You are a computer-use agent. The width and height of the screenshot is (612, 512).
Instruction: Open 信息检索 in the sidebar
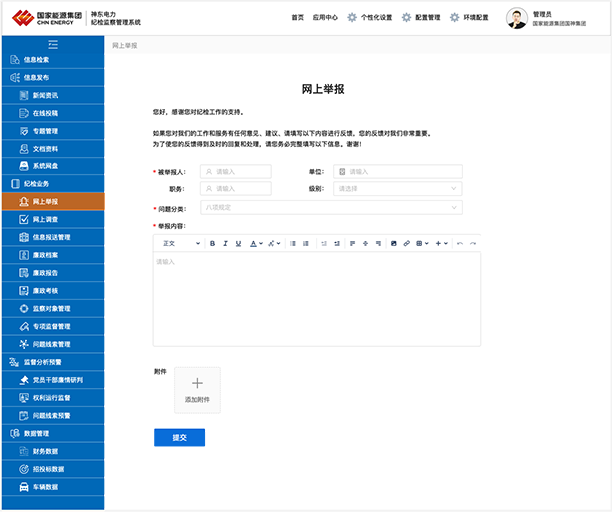click(53, 60)
